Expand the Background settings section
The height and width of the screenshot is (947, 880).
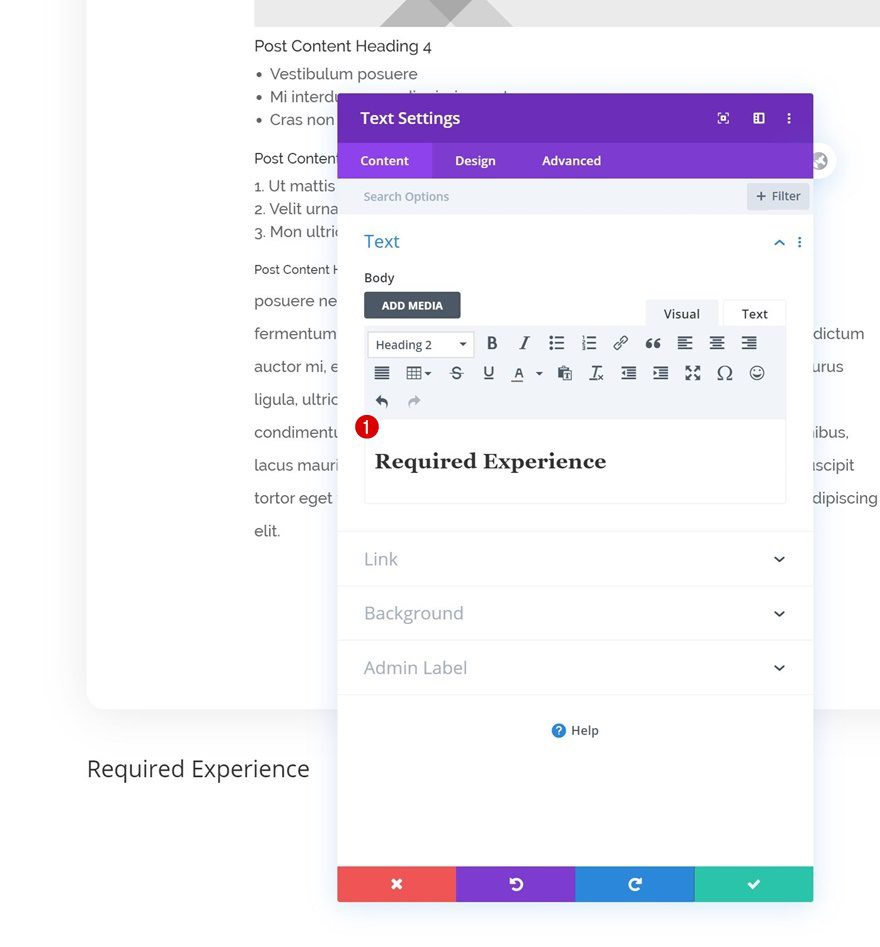tap(575, 613)
